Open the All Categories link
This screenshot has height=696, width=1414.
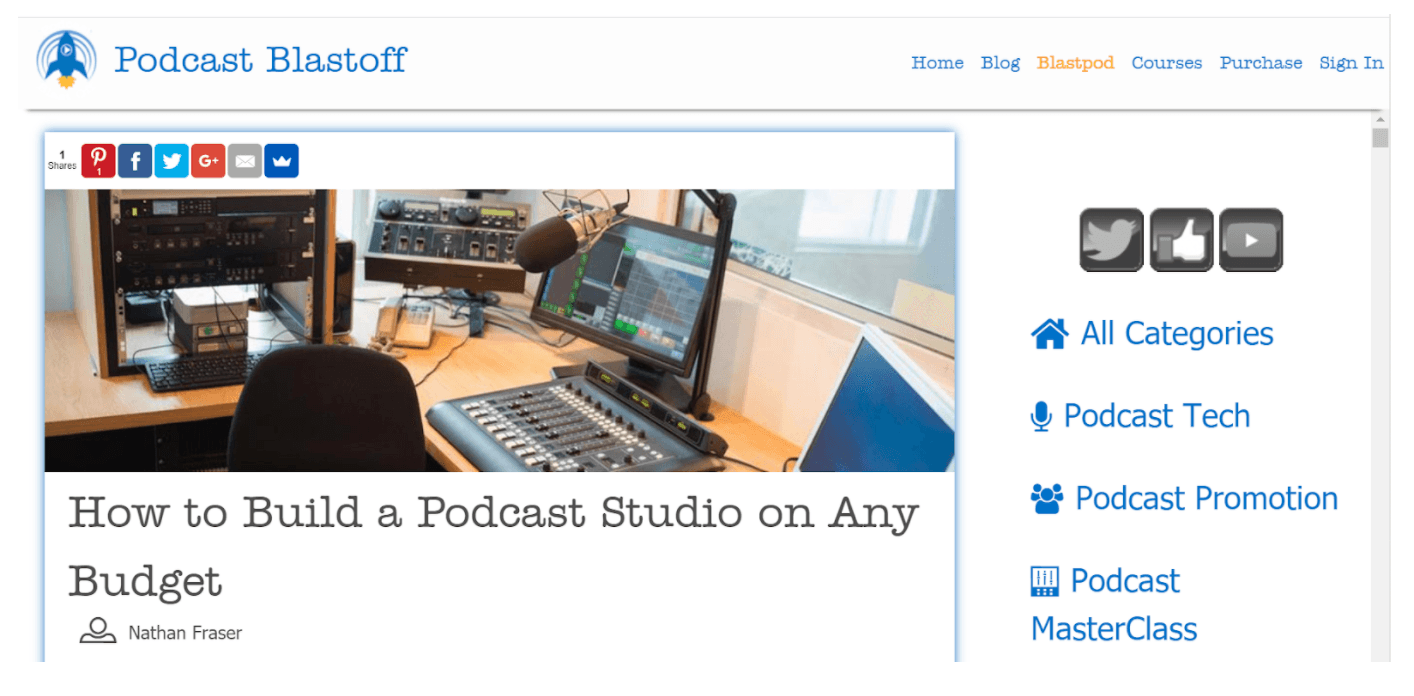[1177, 334]
